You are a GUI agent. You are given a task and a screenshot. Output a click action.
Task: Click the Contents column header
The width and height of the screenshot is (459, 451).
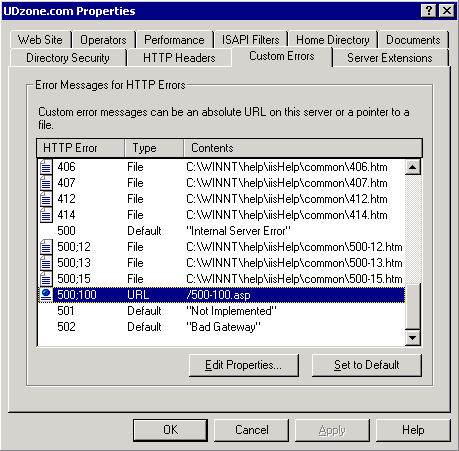pyautogui.click(x=303, y=148)
